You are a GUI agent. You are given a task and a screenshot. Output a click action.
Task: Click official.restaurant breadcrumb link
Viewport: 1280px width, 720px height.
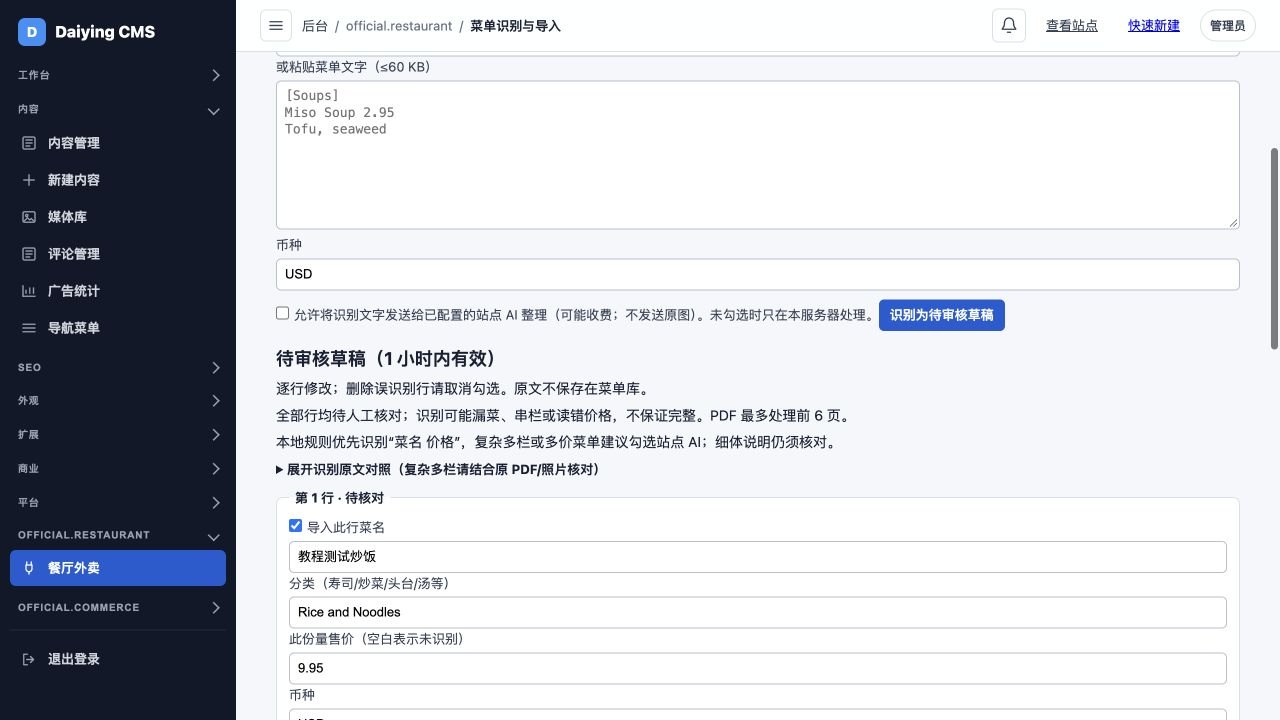coord(399,26)
